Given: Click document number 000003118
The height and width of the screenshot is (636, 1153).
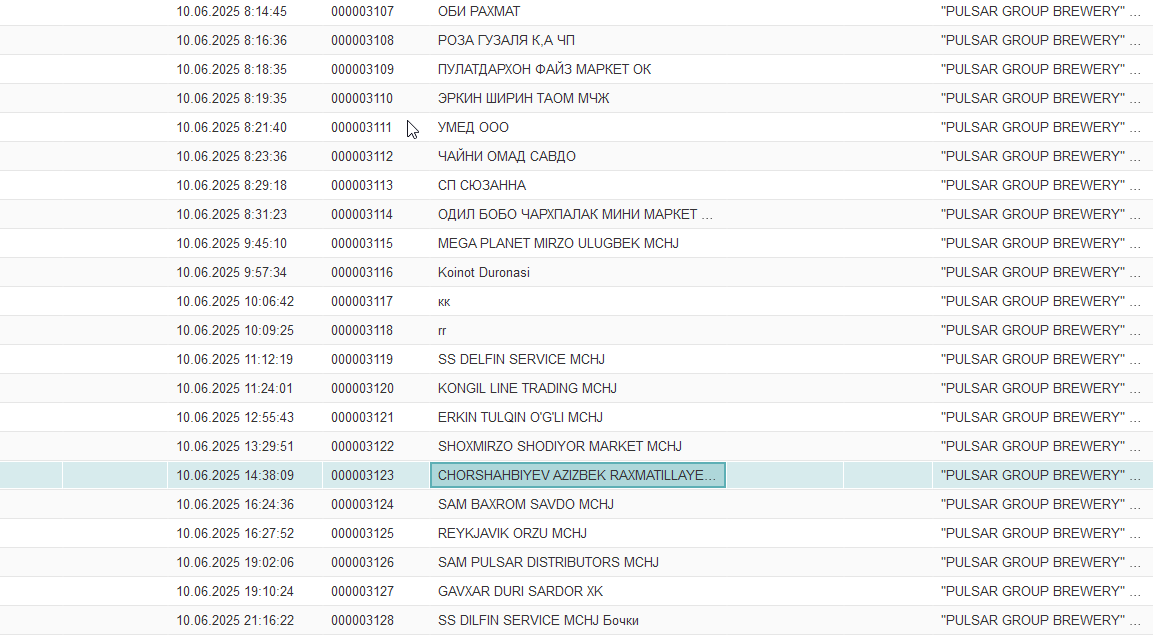Looking at the screenshot, I should tap(362, 331).
